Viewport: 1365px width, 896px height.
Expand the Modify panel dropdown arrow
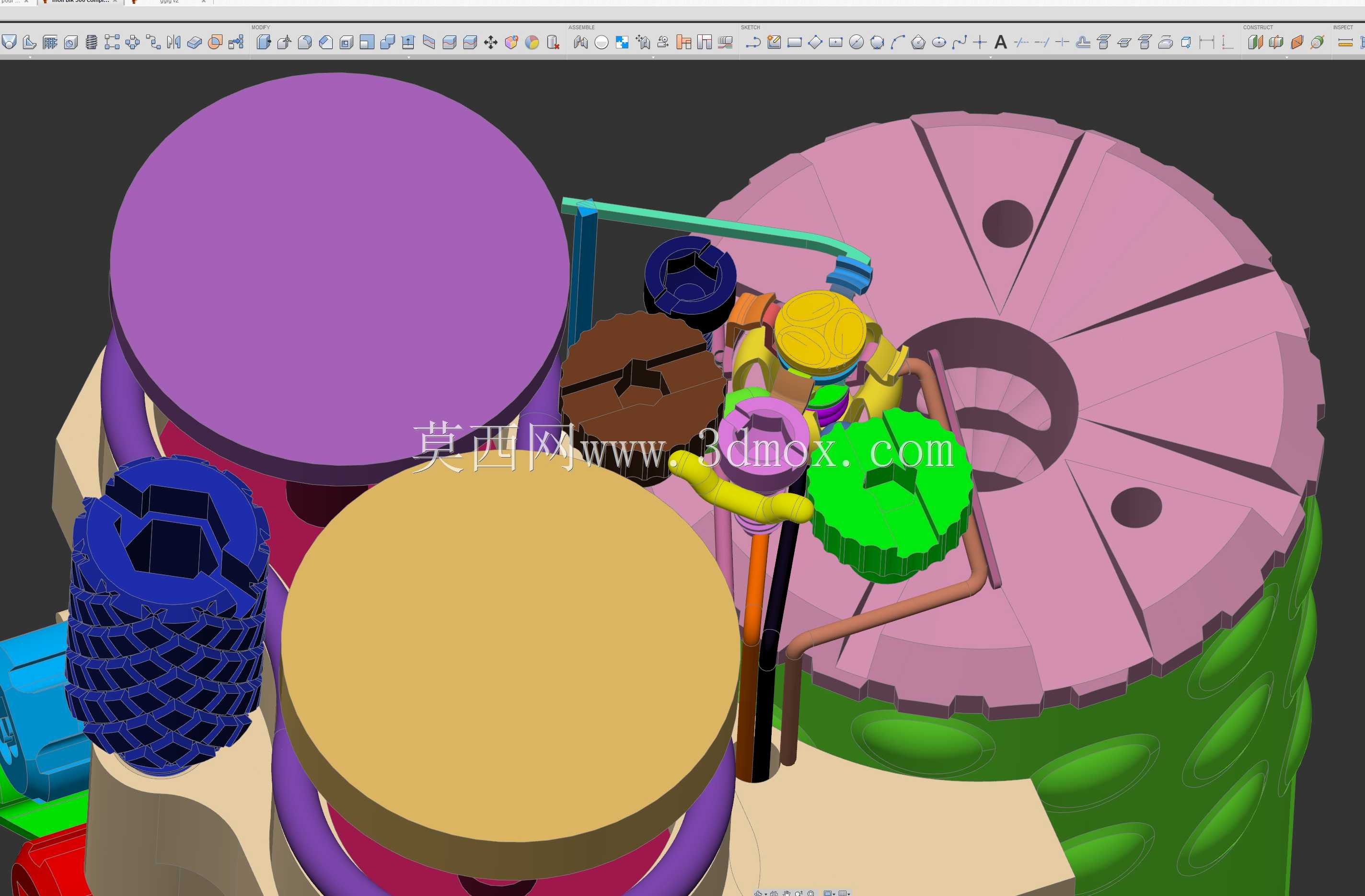pyautogui.click(x=408, y=57)
